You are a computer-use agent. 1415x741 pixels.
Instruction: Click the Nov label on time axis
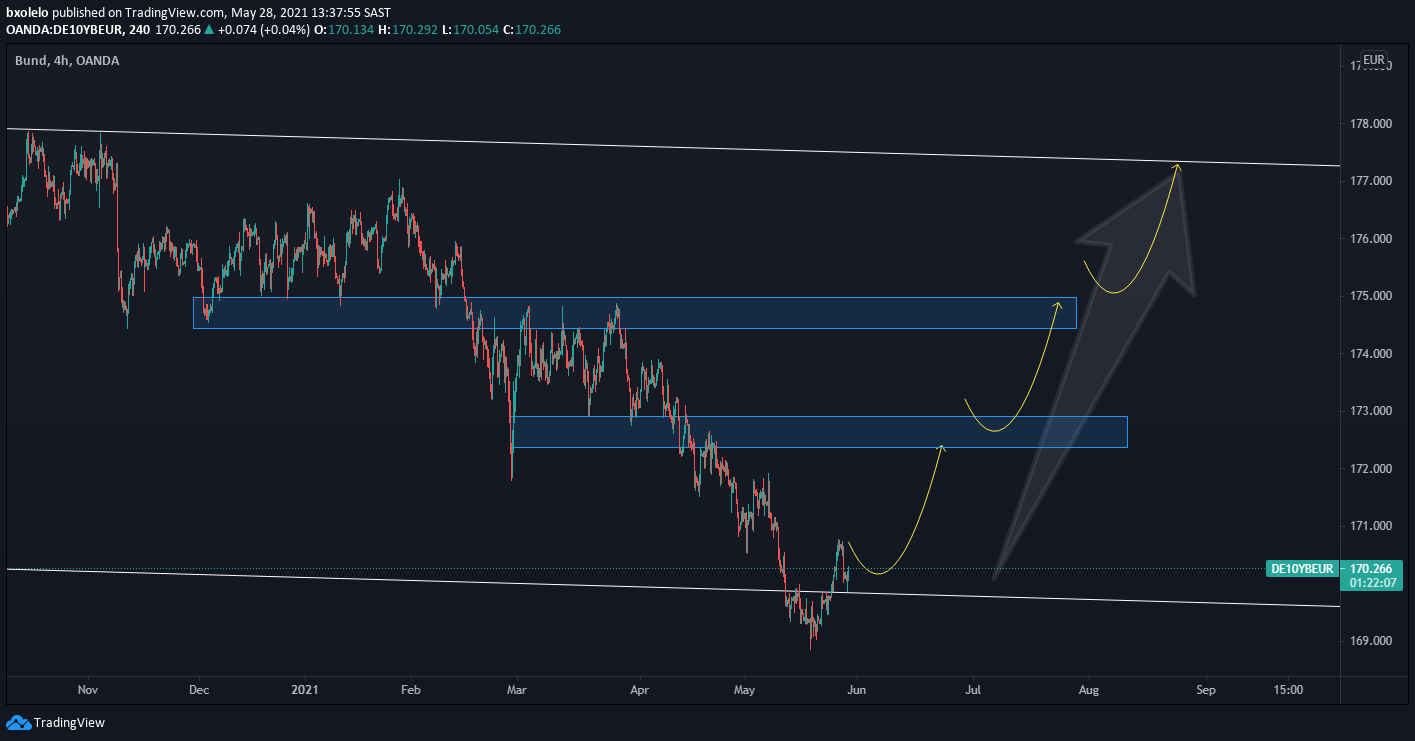click(87, 689)
